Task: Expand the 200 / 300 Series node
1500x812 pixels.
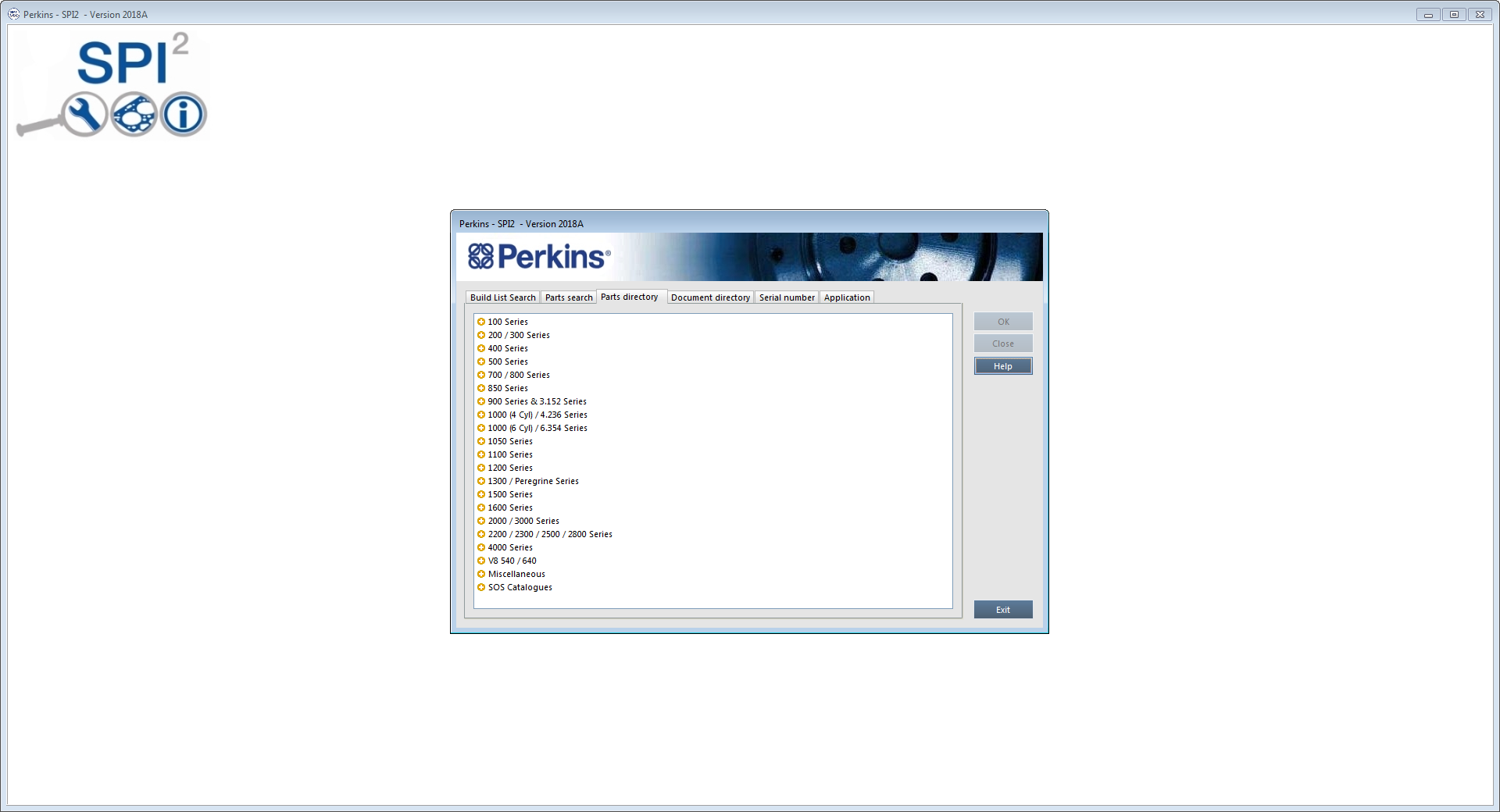Action: point(481,335)
